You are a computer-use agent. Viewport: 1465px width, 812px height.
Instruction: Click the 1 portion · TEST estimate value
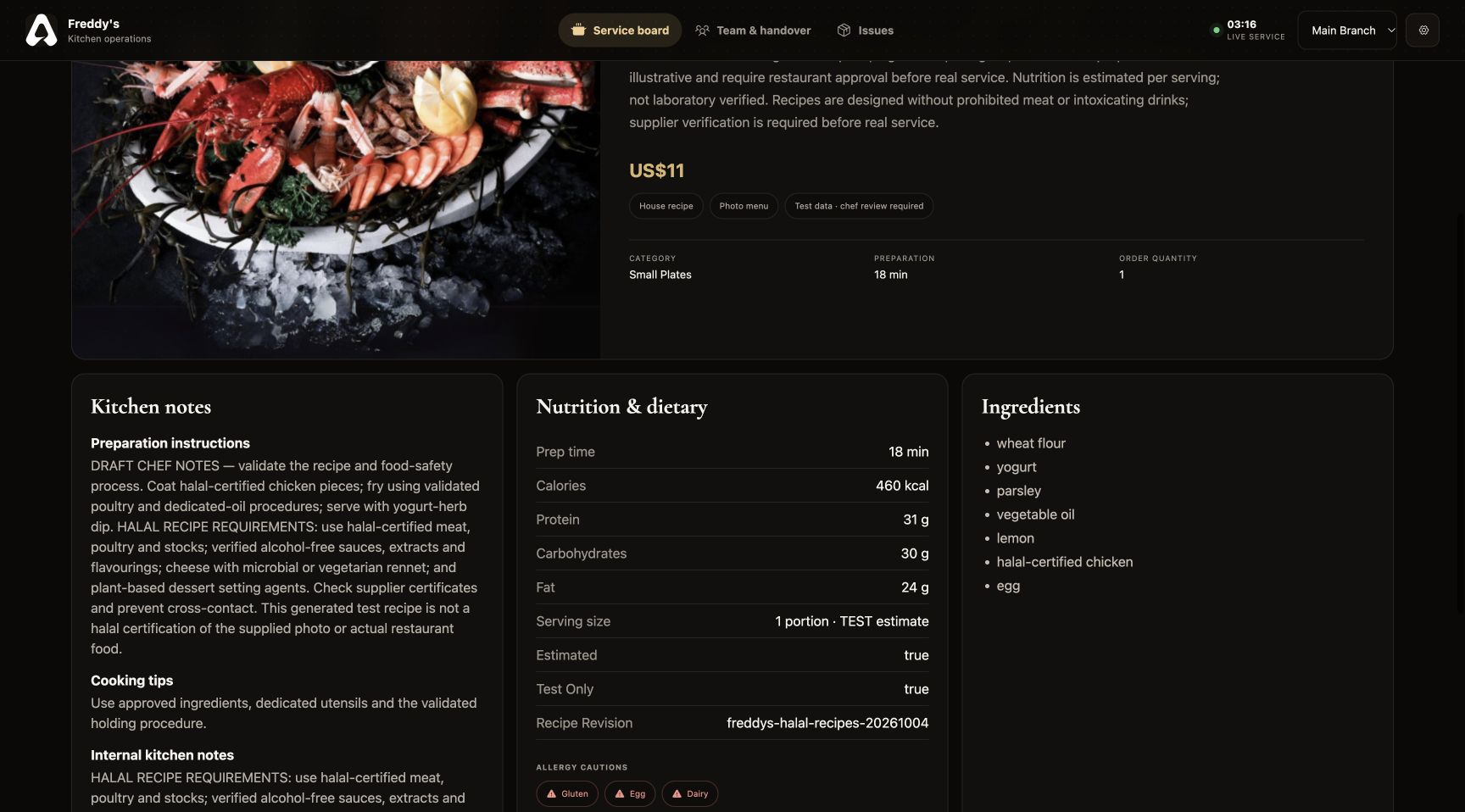point(852,621)
